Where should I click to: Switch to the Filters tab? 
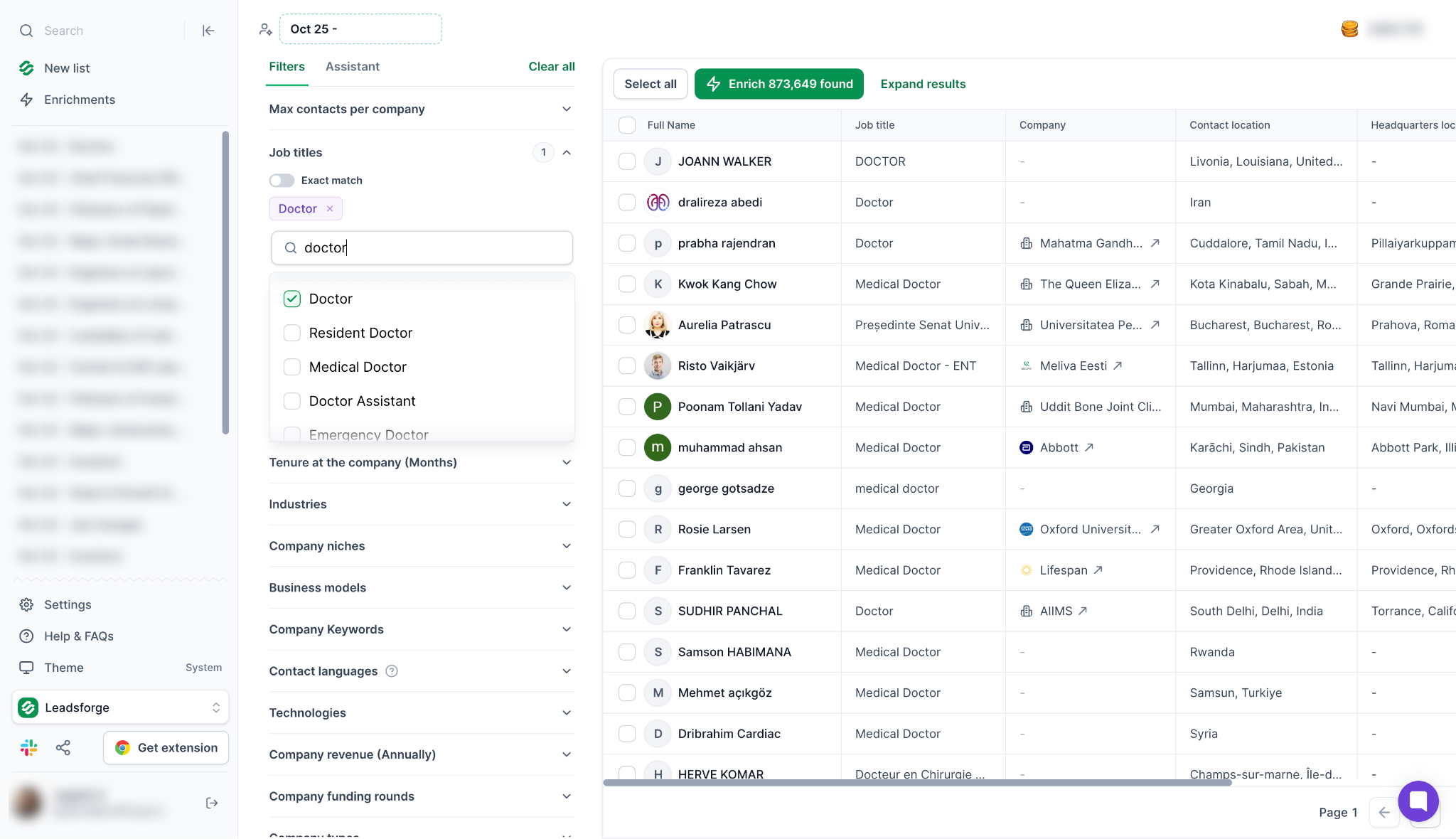coord(287,66)
